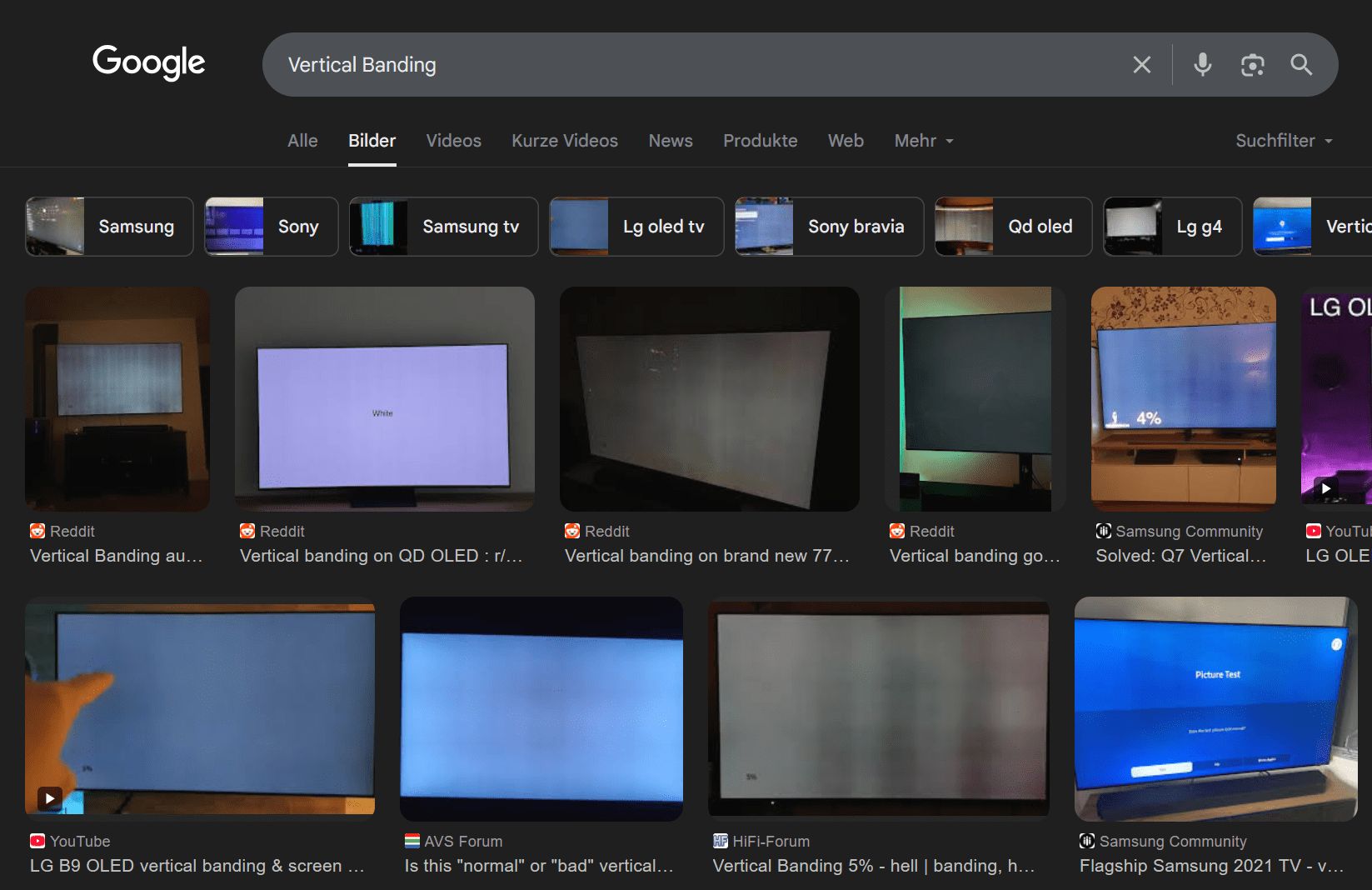Image resolution: width=1372 pixels, height=890 pixels.
Task: Open 'Vertical banding on brand new 77…' link
Action: click(x=707, y=556)
